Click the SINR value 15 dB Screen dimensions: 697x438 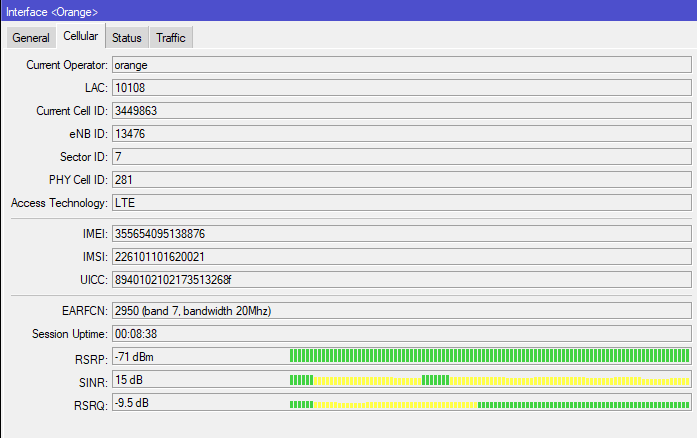click(x=129, y=380)
